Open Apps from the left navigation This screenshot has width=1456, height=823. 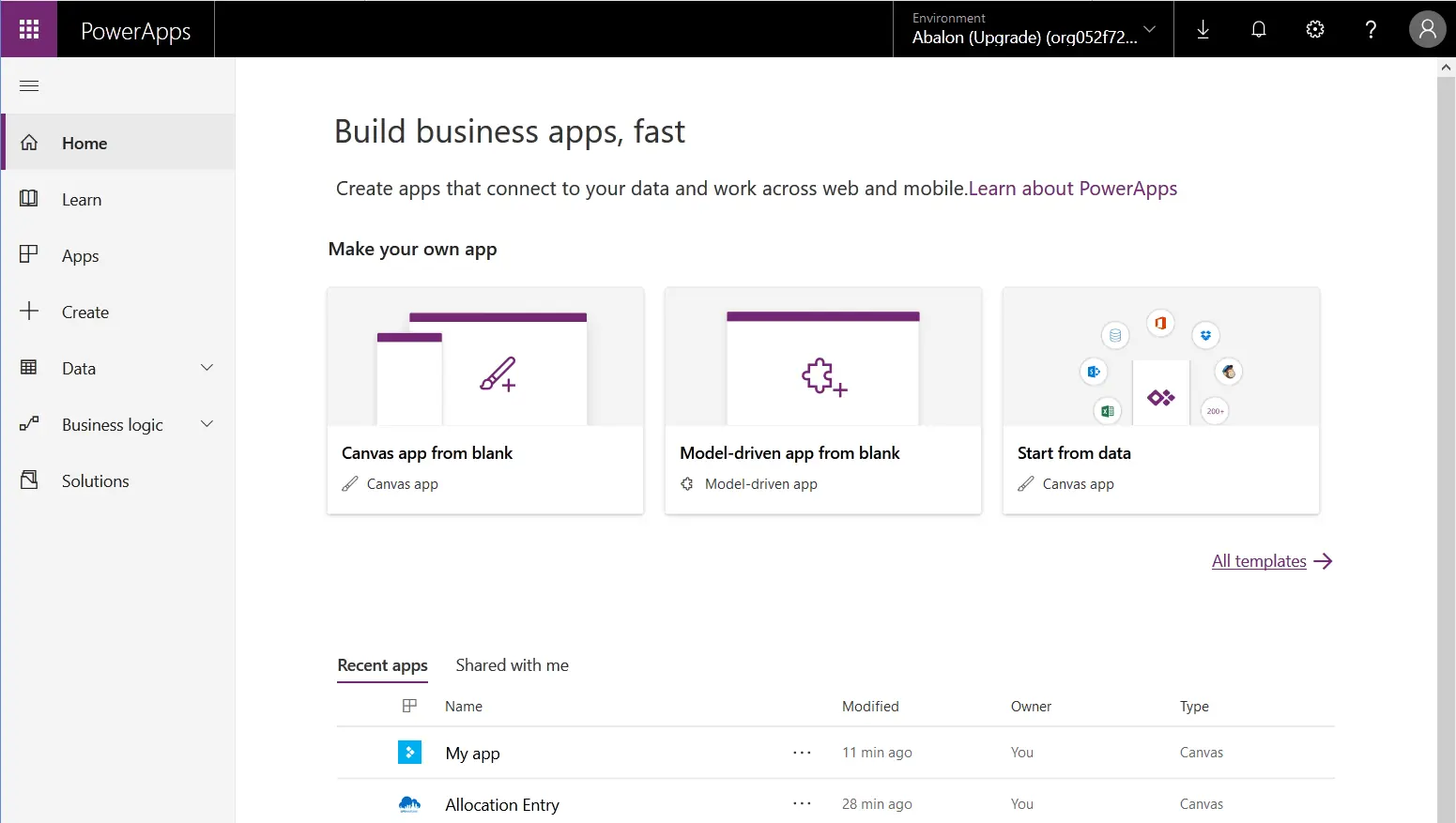click(x=80, y=255)
